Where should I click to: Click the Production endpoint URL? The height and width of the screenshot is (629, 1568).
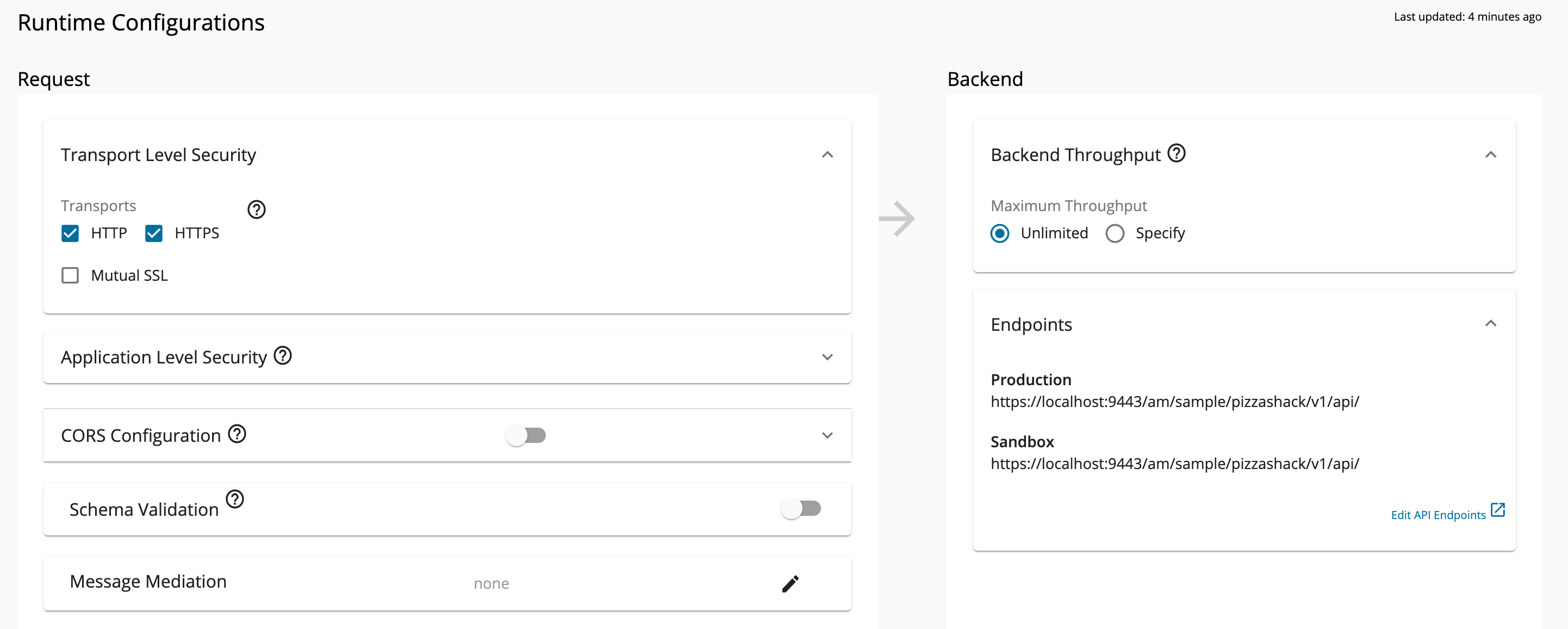[1174, 402]
